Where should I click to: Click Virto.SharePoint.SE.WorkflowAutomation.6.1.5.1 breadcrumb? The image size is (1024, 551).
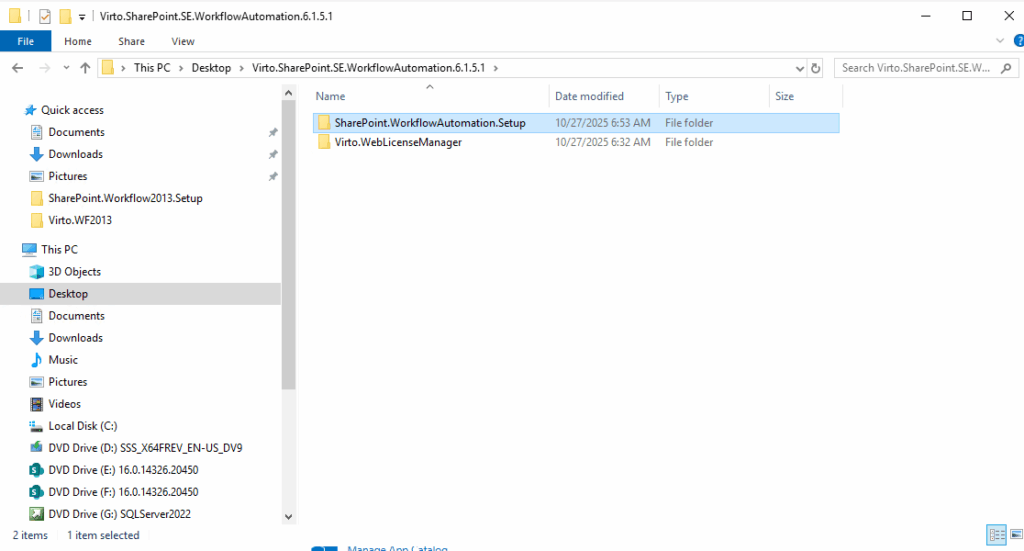point(368,68)
